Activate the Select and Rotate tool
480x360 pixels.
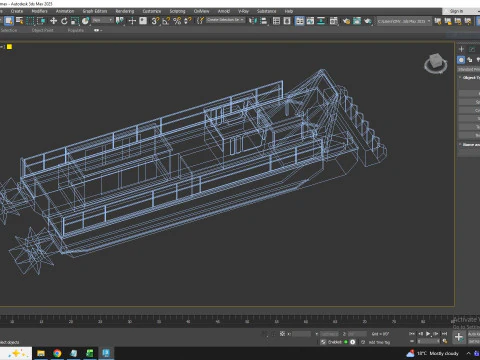64,21
